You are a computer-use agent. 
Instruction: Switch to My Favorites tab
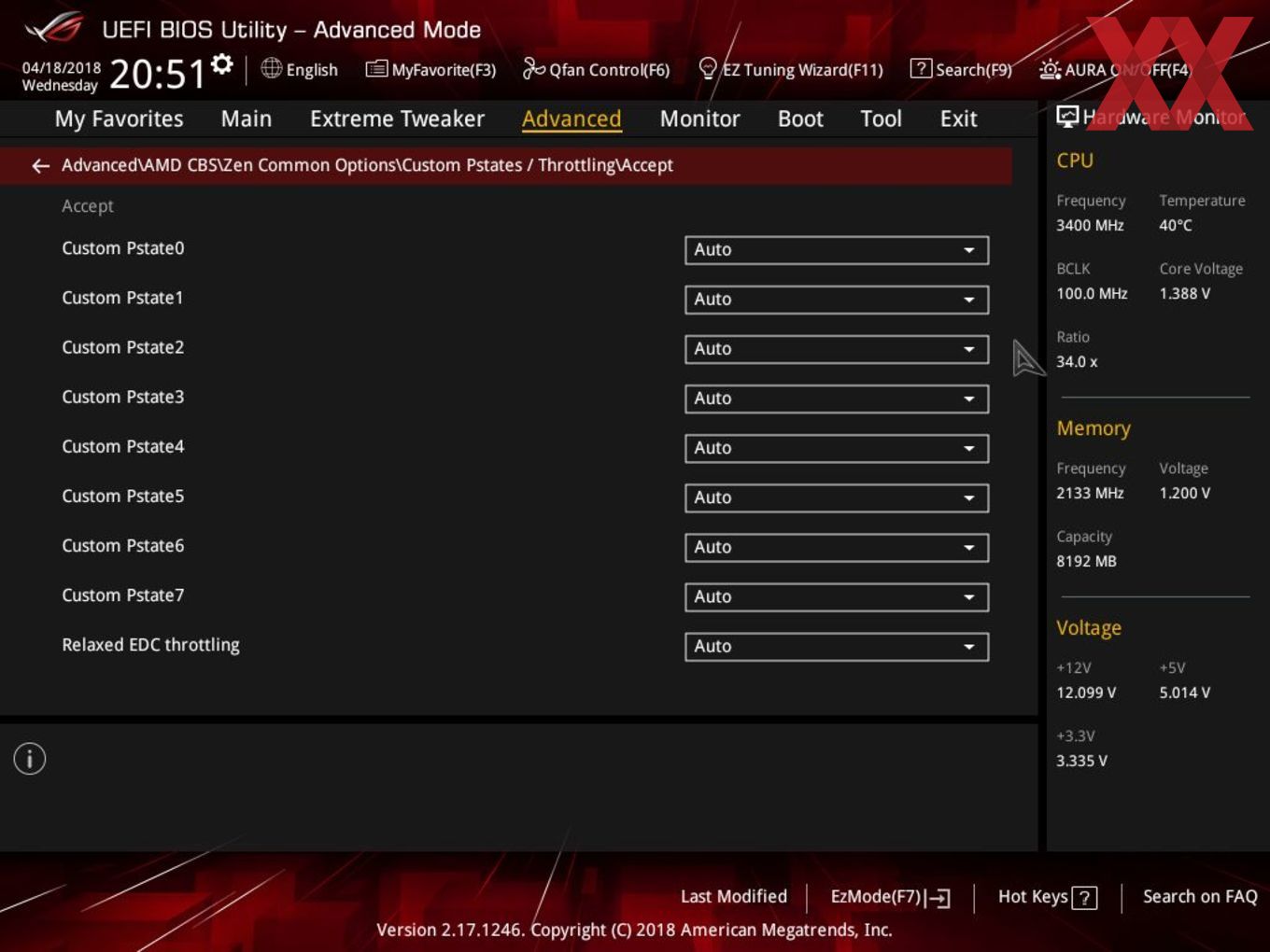pos(119,119)
